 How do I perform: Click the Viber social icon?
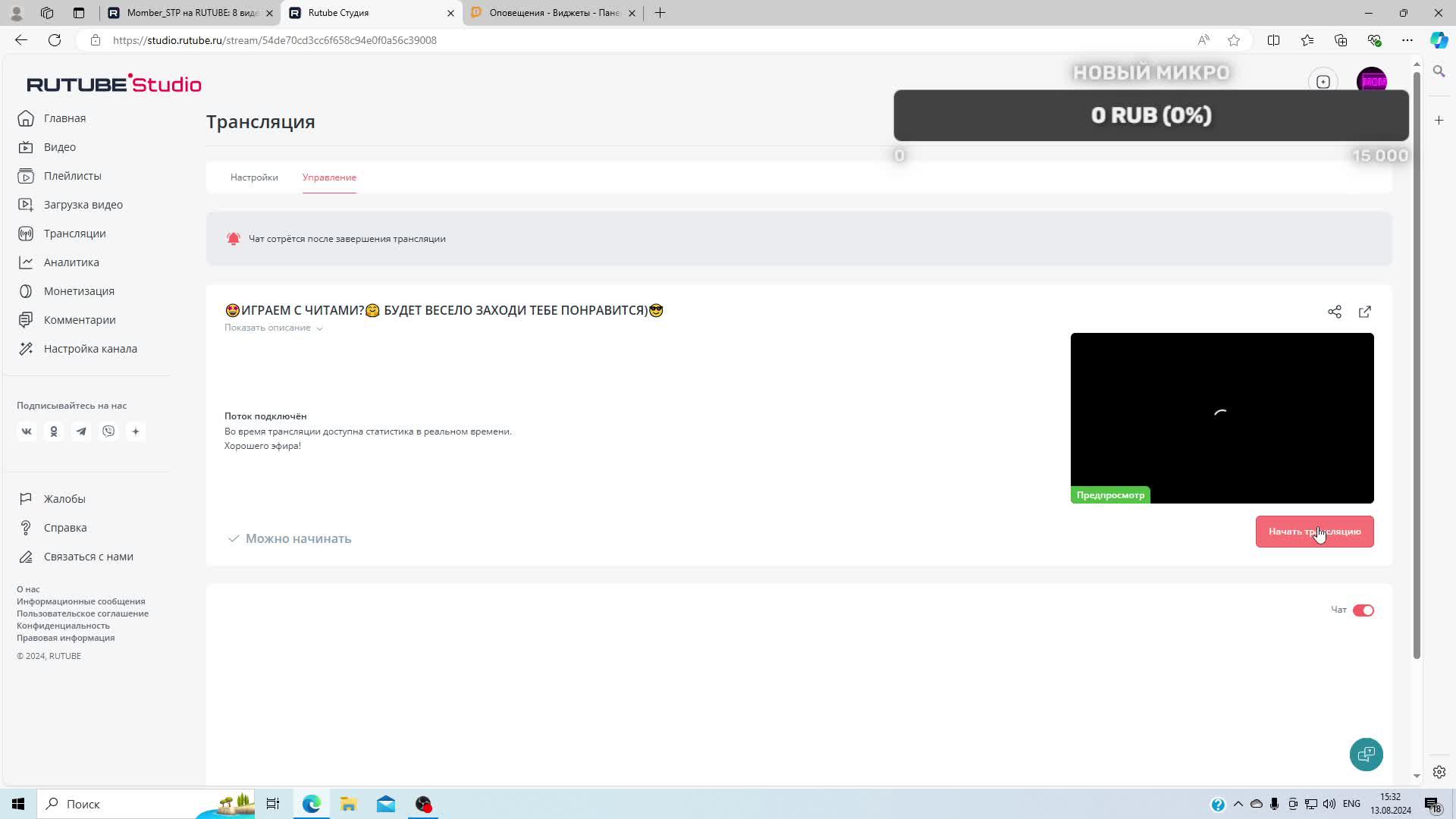tap(108, 431)
